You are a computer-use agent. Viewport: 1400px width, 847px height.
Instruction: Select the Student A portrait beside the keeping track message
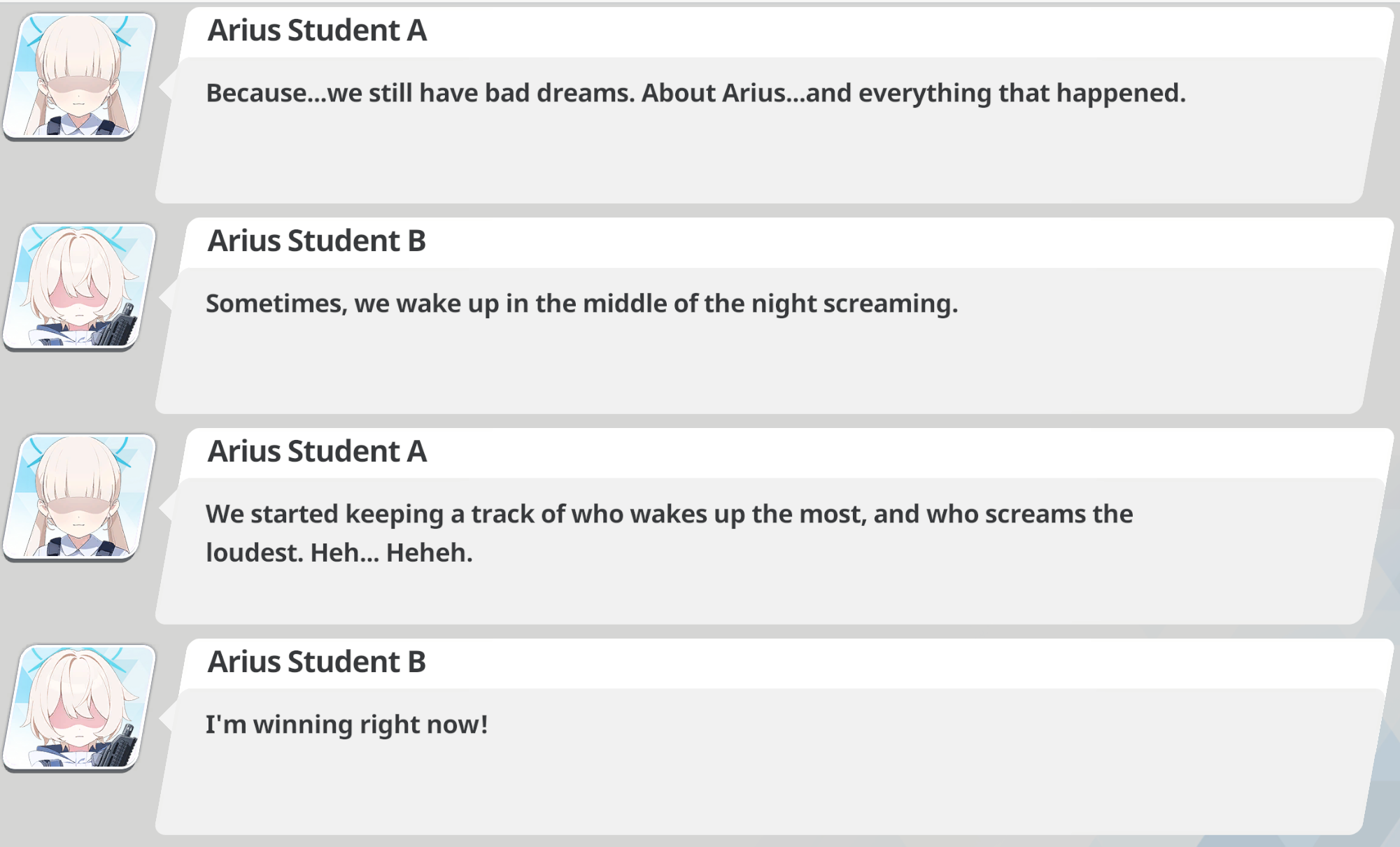pos(78,497)
